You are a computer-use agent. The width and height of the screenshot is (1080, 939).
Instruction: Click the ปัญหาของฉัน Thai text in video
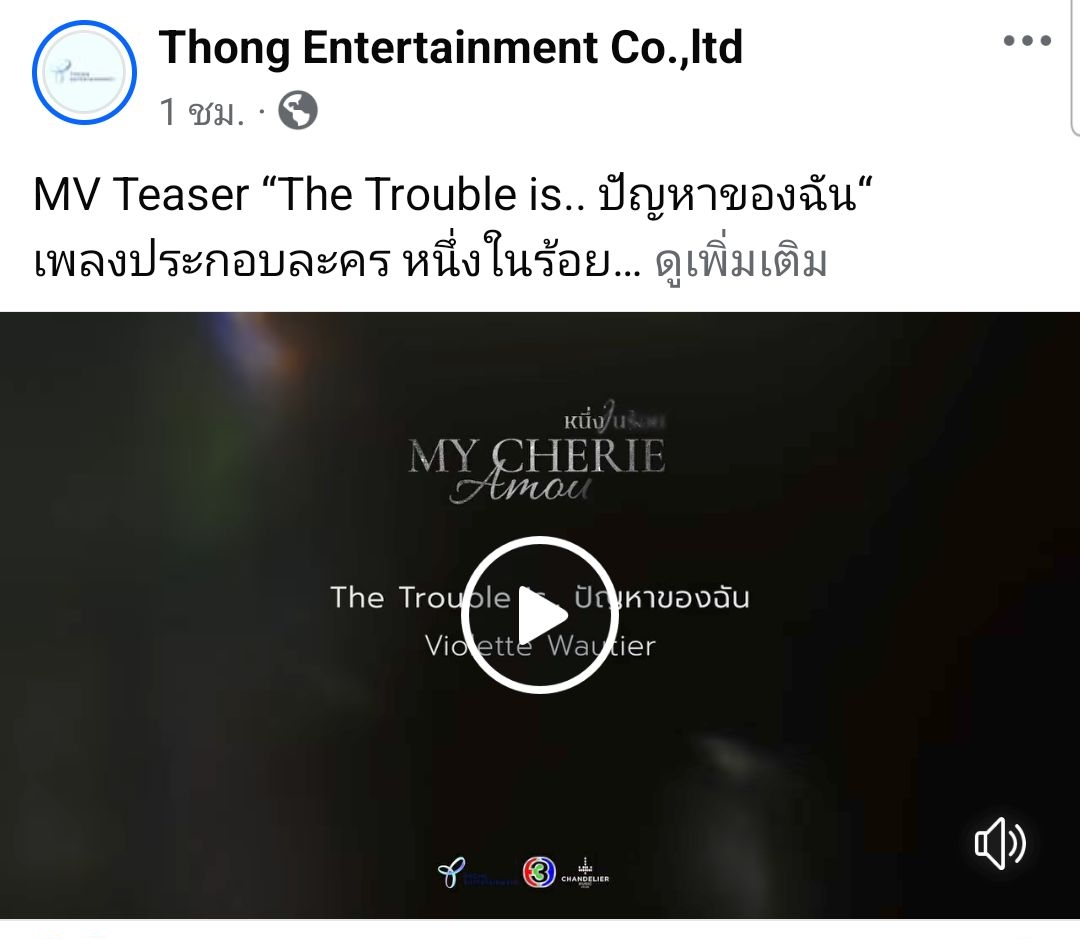pyautogui.click(x=661, y=598)
